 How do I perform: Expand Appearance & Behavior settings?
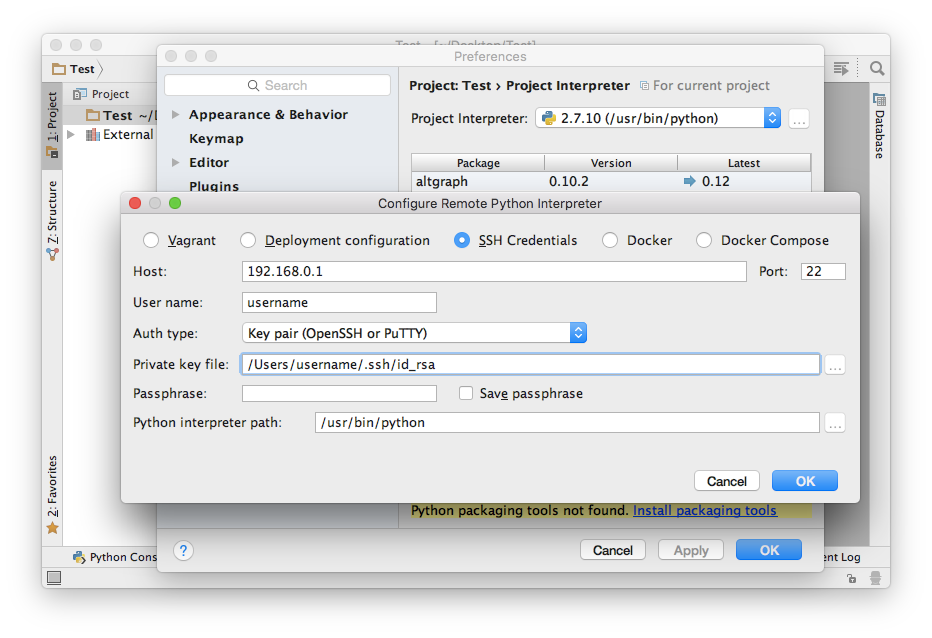175,114
